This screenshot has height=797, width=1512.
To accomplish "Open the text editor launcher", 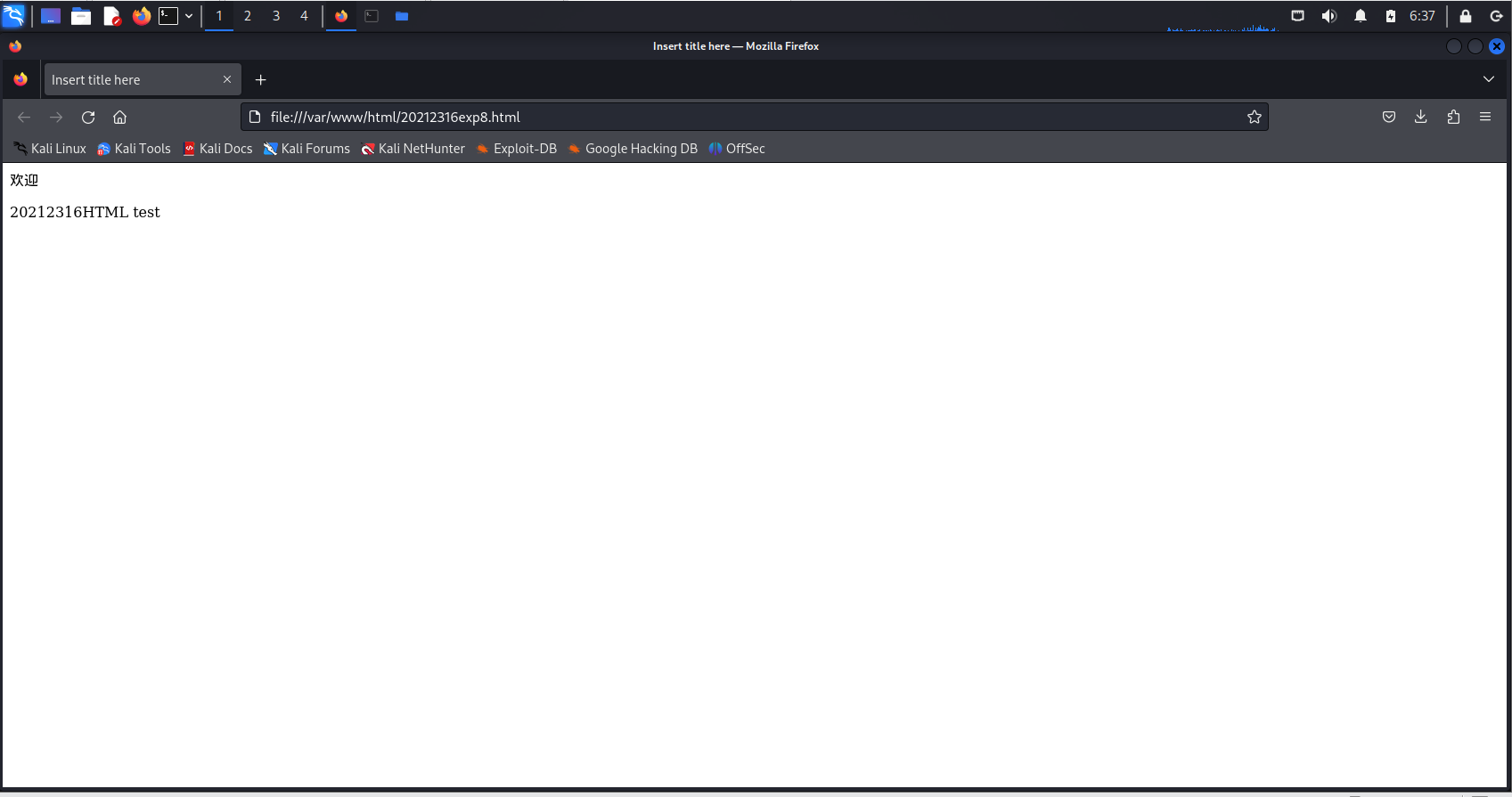I will (111, 16).
